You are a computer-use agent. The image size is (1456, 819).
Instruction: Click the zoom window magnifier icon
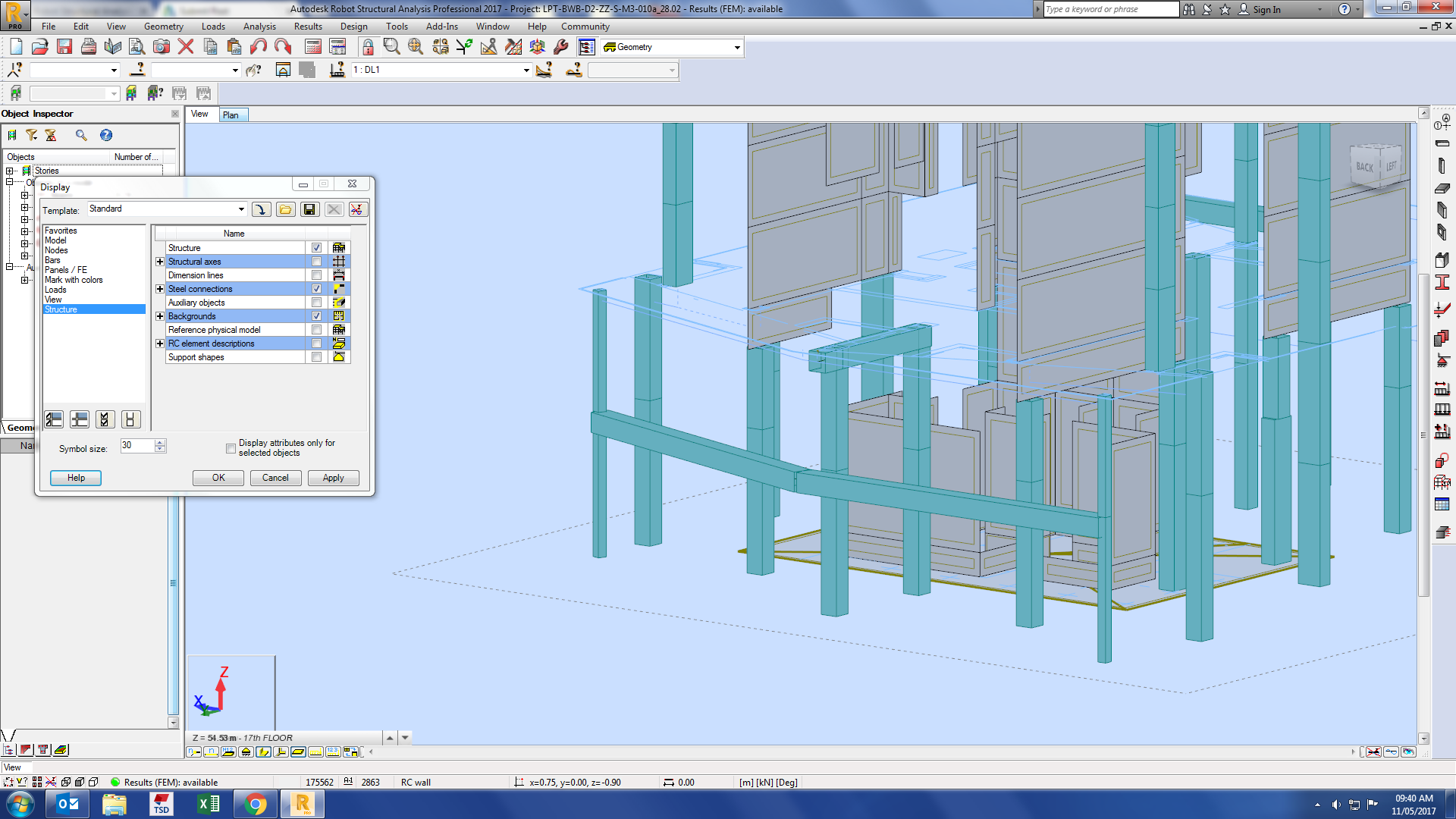[x=391, y=47]
